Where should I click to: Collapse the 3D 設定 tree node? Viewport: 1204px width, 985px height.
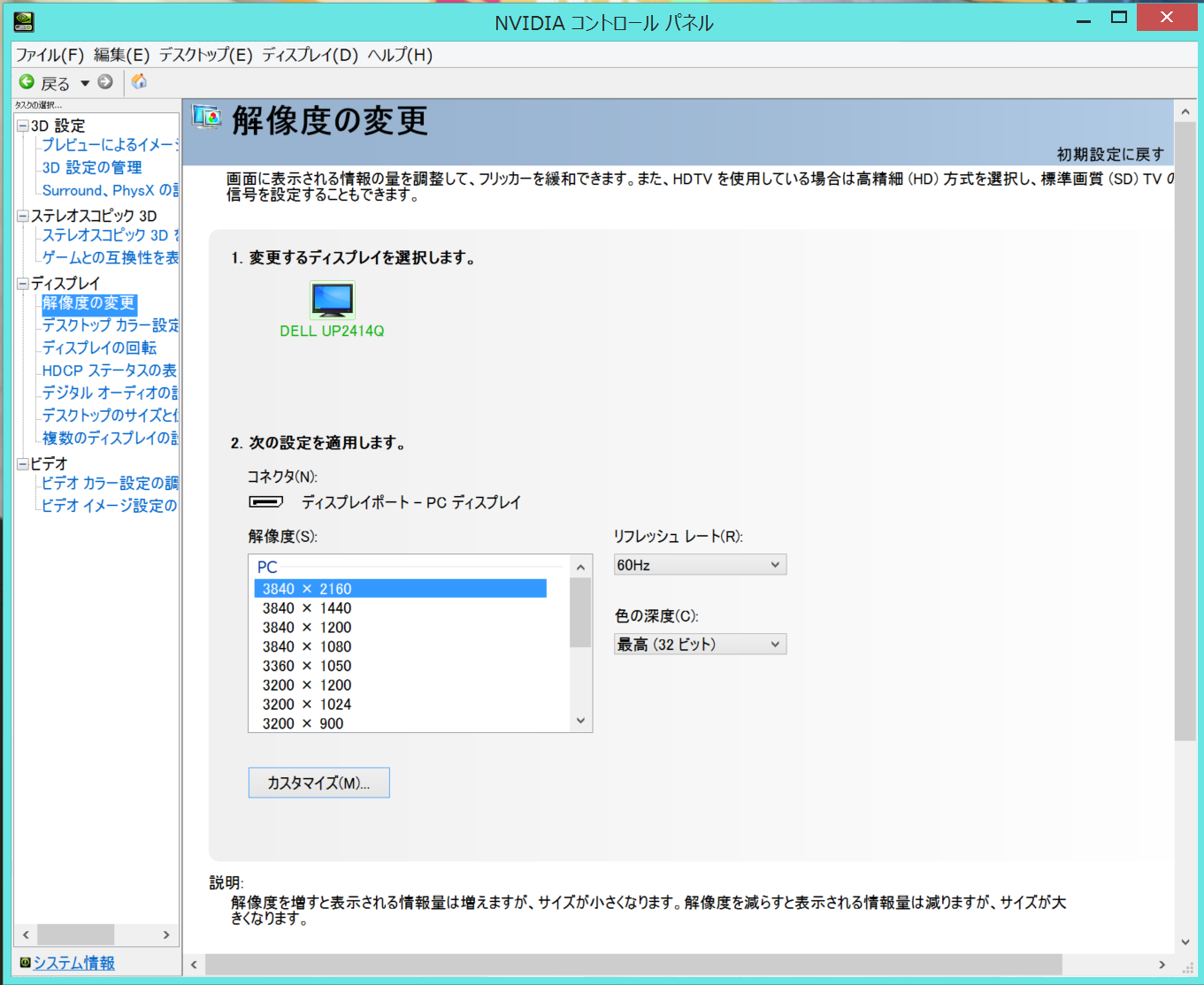pyautogui.click(x=23, y=126)
